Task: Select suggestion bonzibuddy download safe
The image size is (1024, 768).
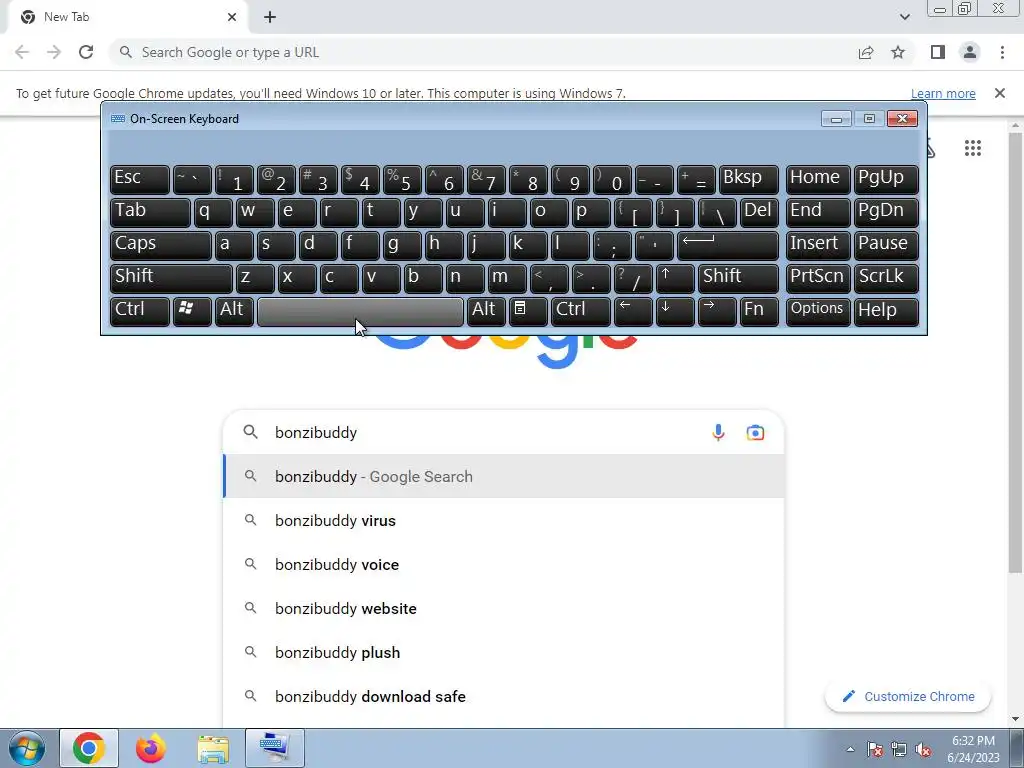Action: [x=504, y=696]
